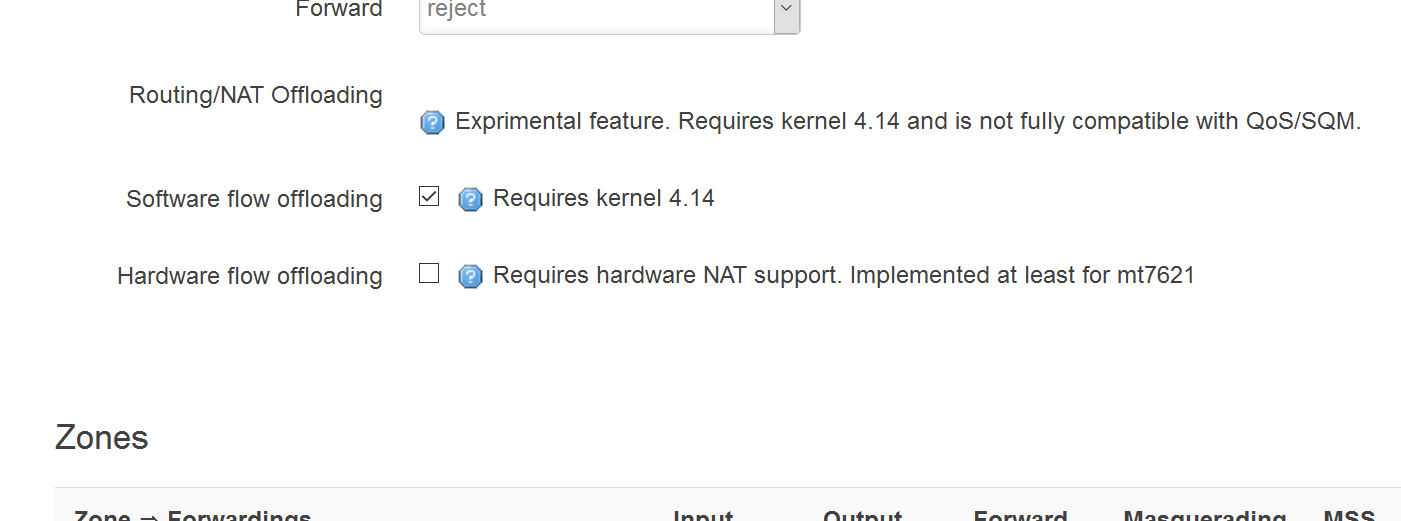Click the Software flow offloading label
Screen dimensions: 1401x521
(254, 199)
